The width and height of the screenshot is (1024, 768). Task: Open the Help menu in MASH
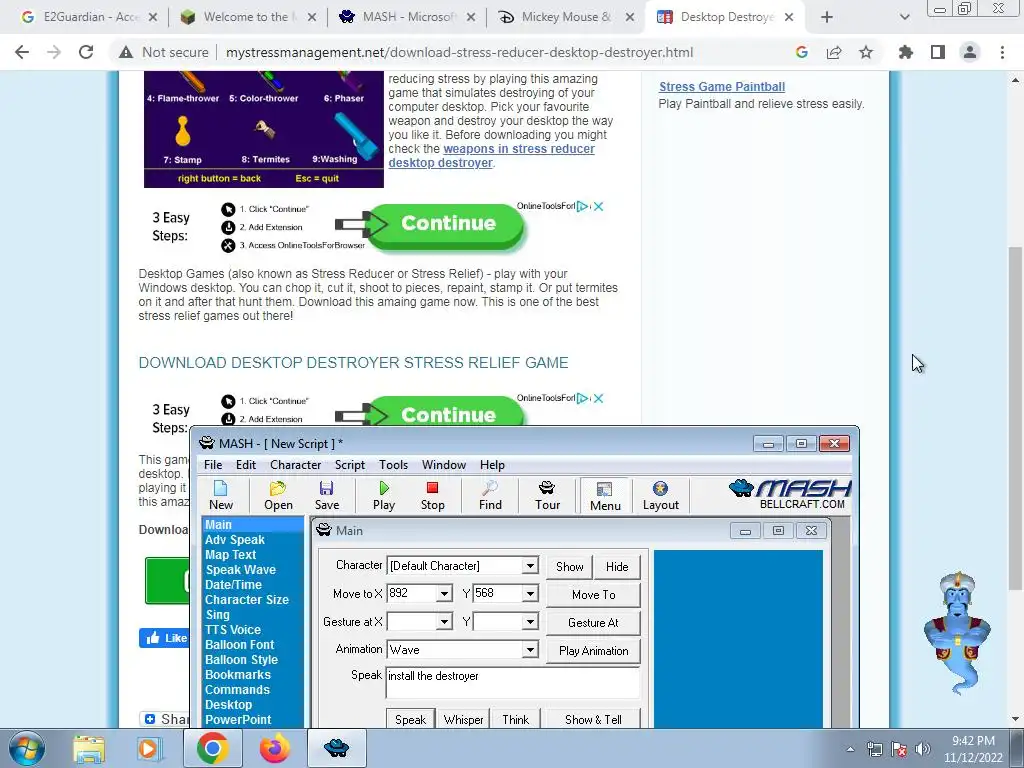pos(492,465)
